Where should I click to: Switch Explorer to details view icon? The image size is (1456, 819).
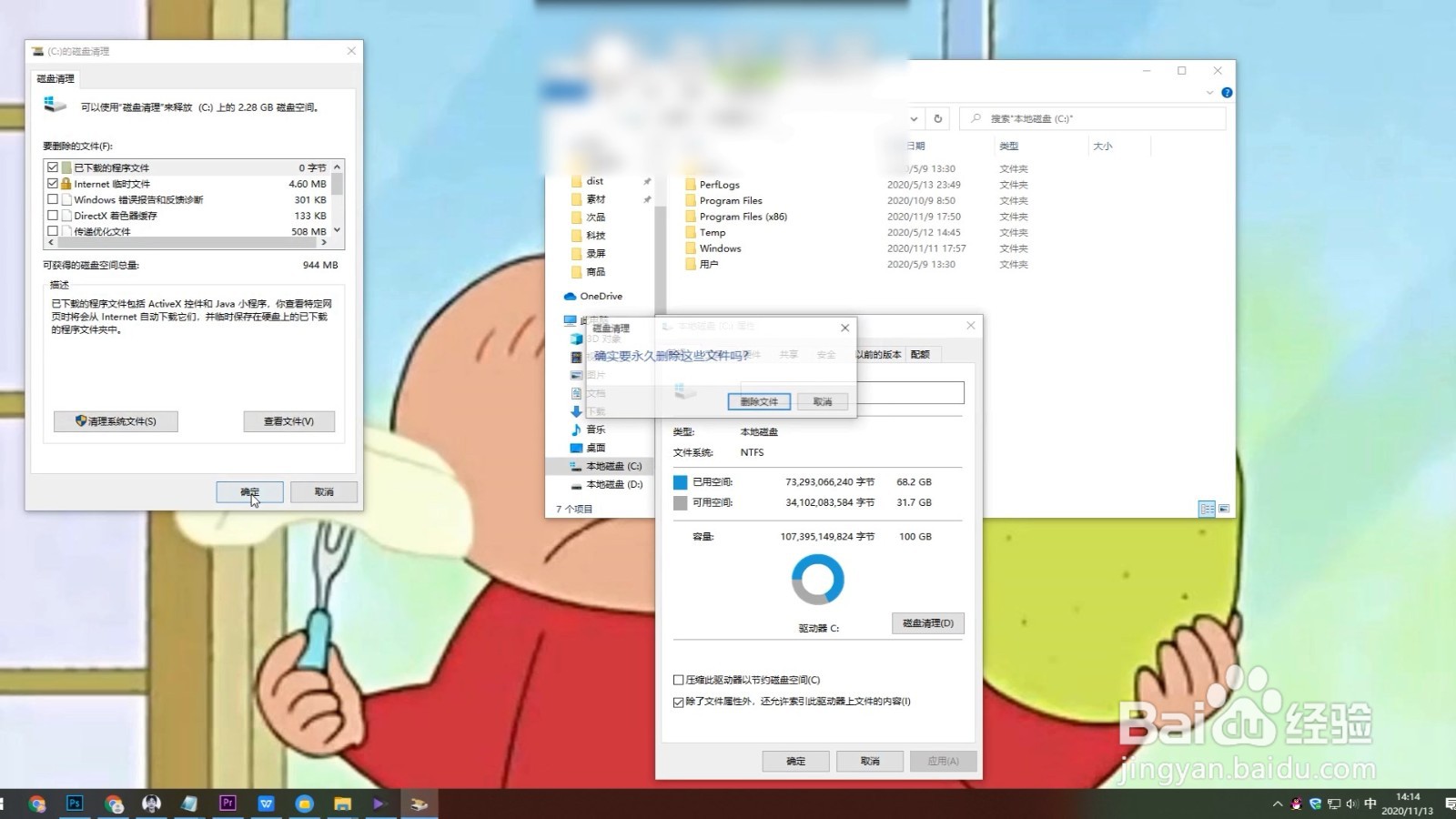[x=1207, y=509]
